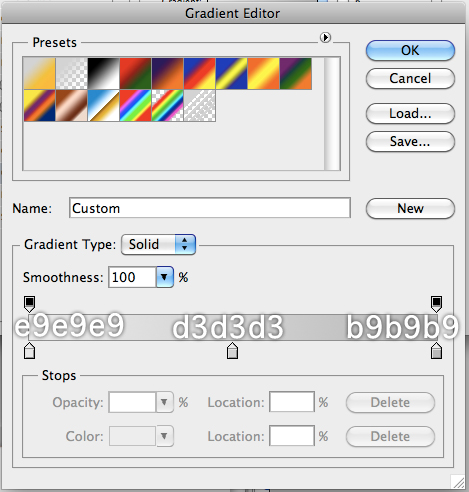Open the Presets flyout menu arrow
Screen dimensions: 469x492
(325, 37)
